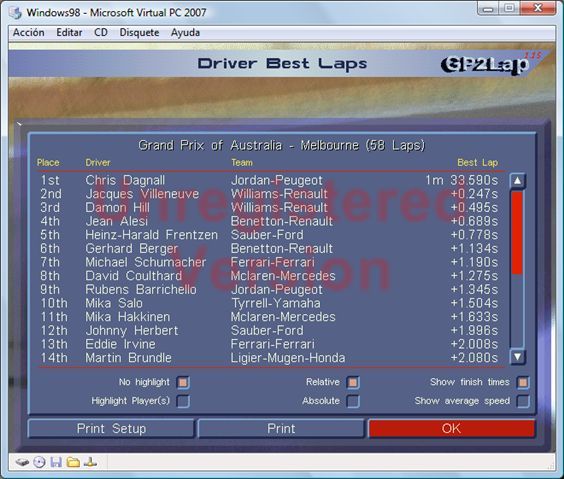The width and height of the screenshot is (564, 479).
Task: Click the scroll down arrow button
Action: click(517, 357)
